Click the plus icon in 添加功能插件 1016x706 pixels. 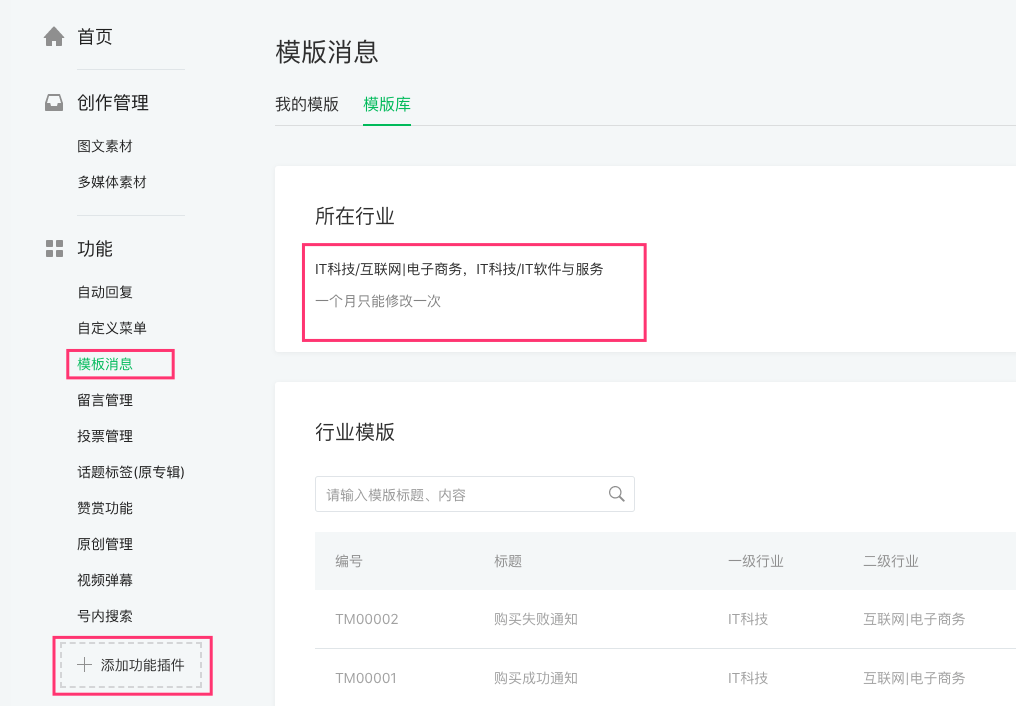tap(85, 665)
